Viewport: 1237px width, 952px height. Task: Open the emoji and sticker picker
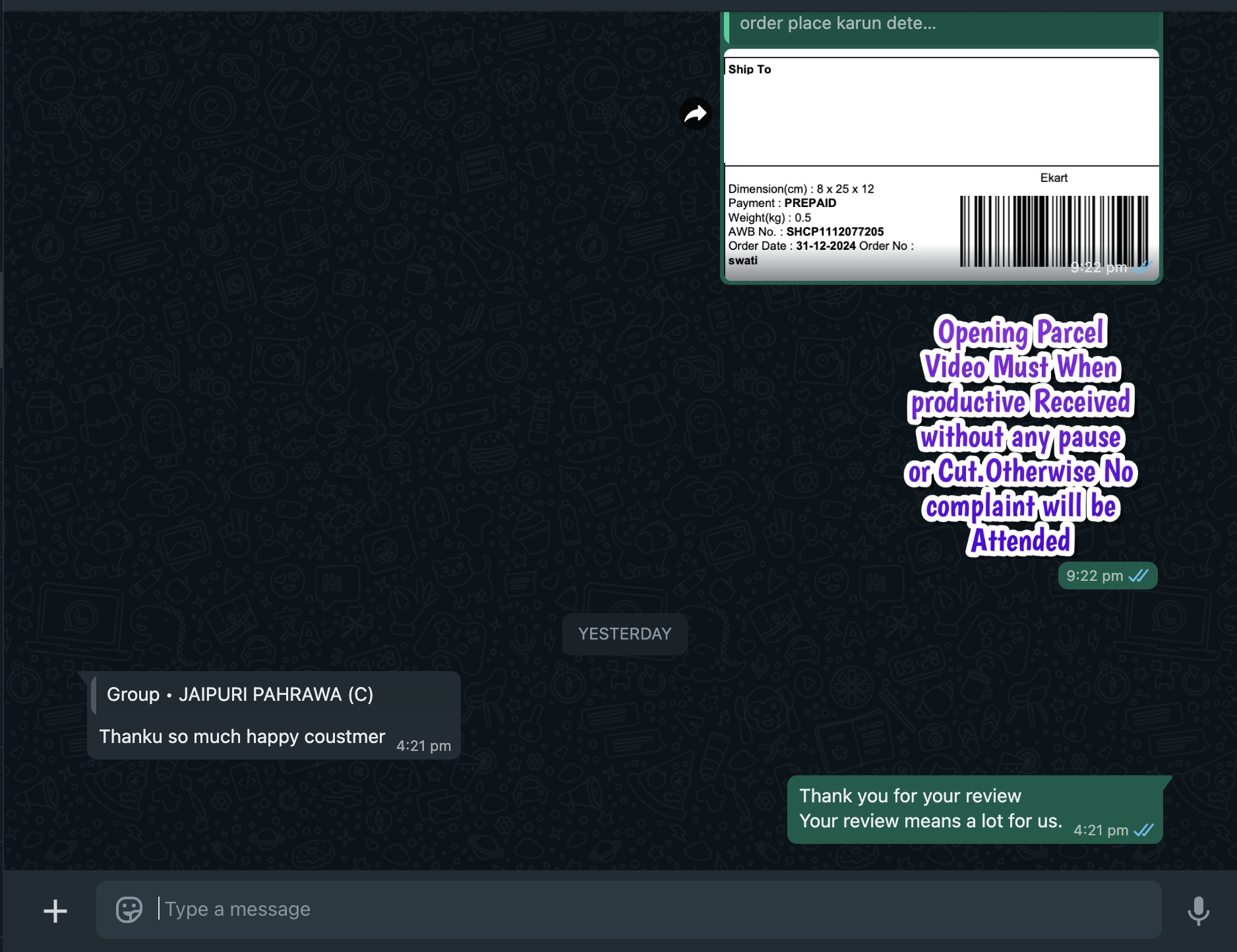point(129,910)
